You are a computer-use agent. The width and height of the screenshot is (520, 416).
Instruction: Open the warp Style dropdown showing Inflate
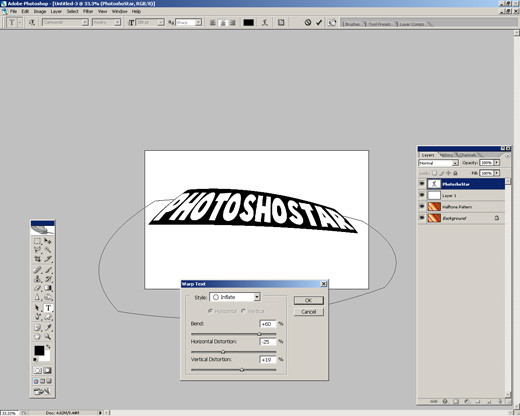coord(235,297)
